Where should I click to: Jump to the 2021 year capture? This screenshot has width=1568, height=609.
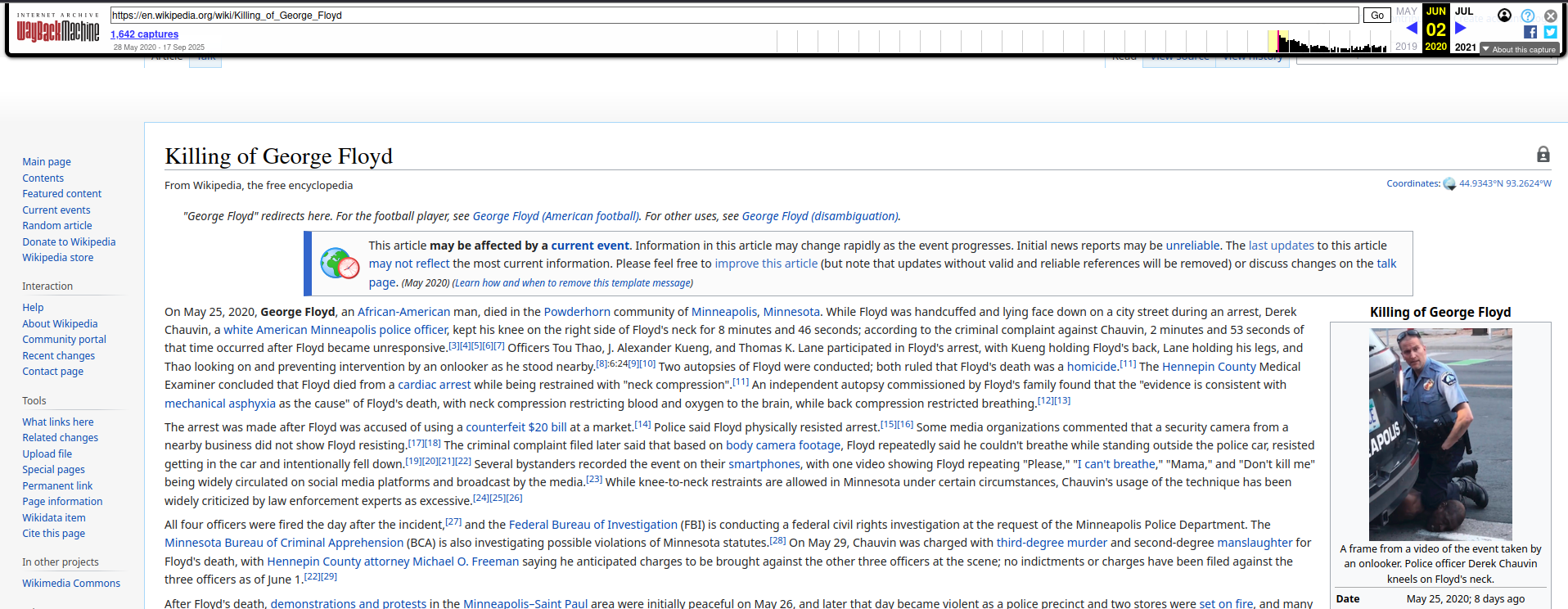[1465, 47]
